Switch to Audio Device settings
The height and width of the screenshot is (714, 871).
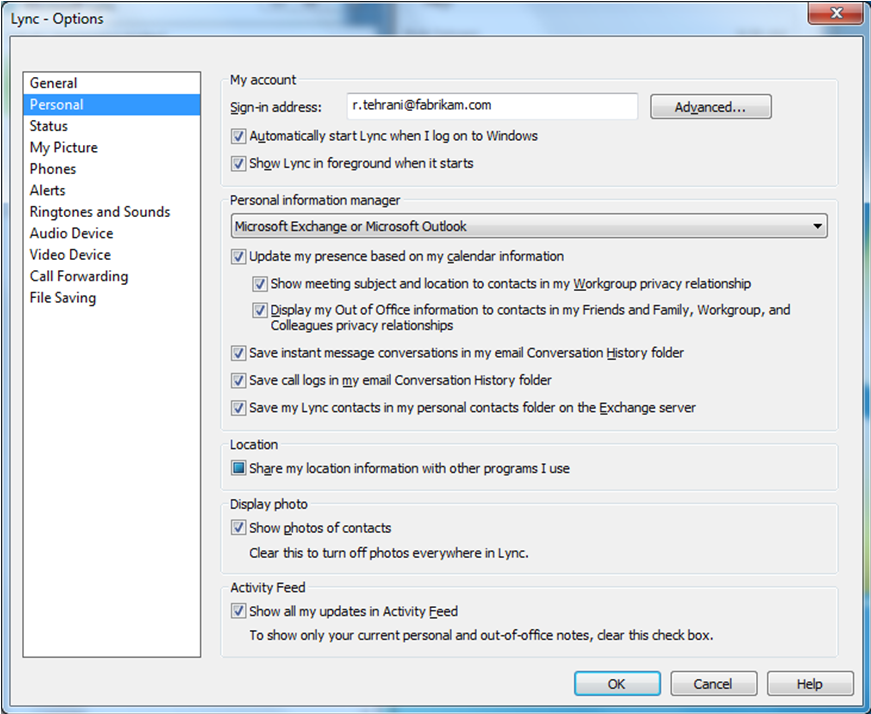71,233
